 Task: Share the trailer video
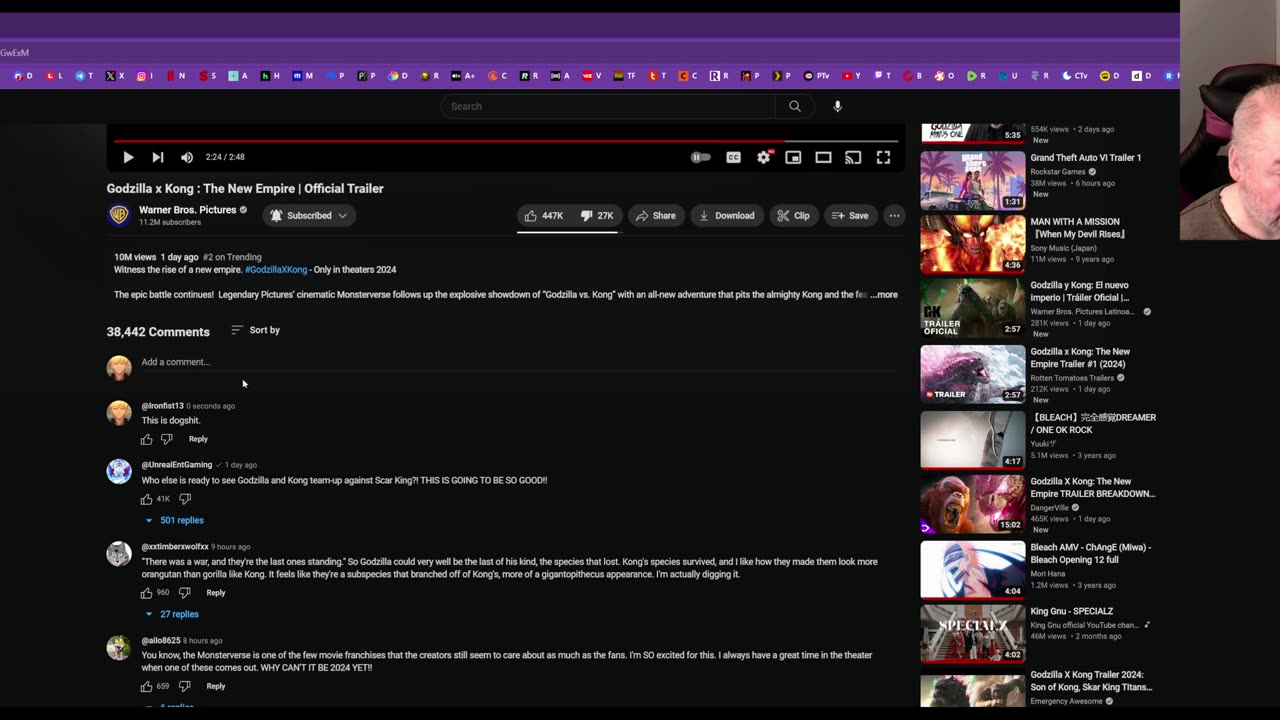655,215
